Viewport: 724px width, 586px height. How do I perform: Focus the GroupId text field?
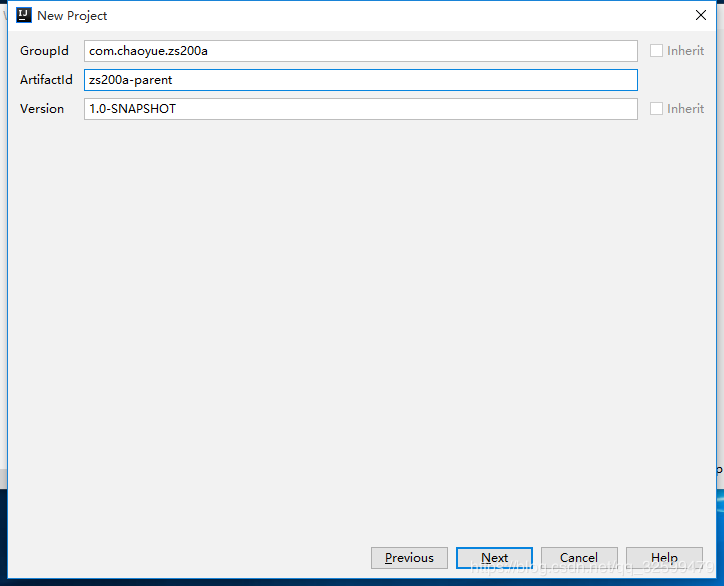[x=361, y=51]
